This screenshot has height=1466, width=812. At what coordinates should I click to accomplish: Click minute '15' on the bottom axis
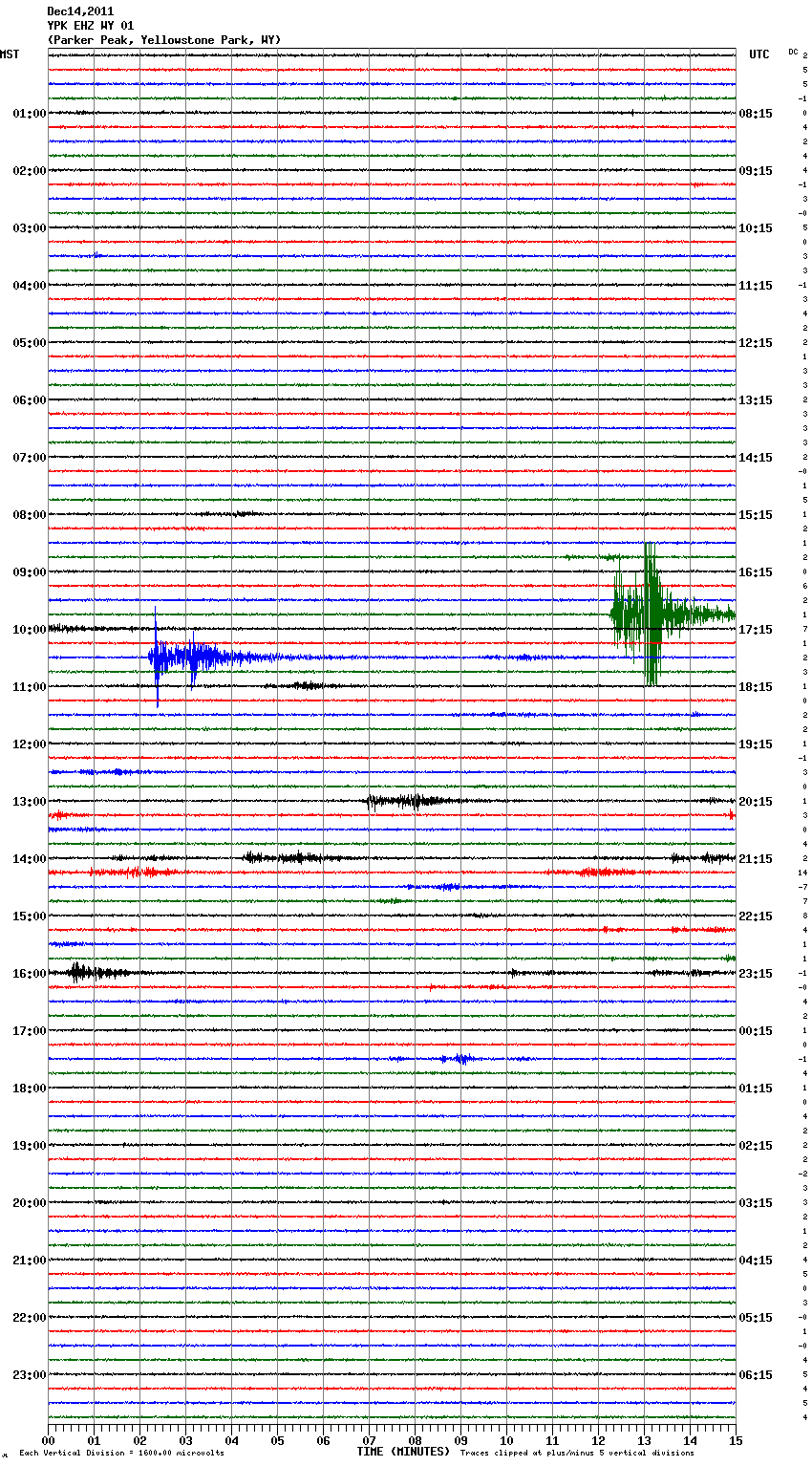736,1440
